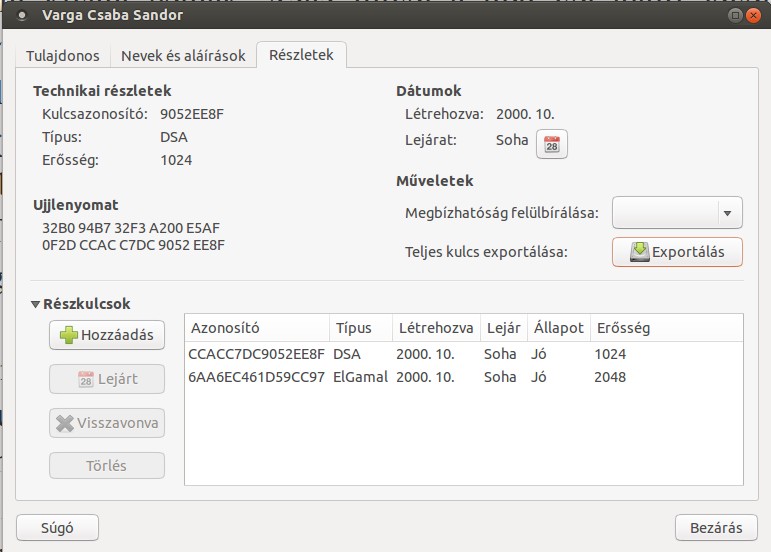Click the window close button in title bar
Screen dimensions: 771x552
click(753, 15)
